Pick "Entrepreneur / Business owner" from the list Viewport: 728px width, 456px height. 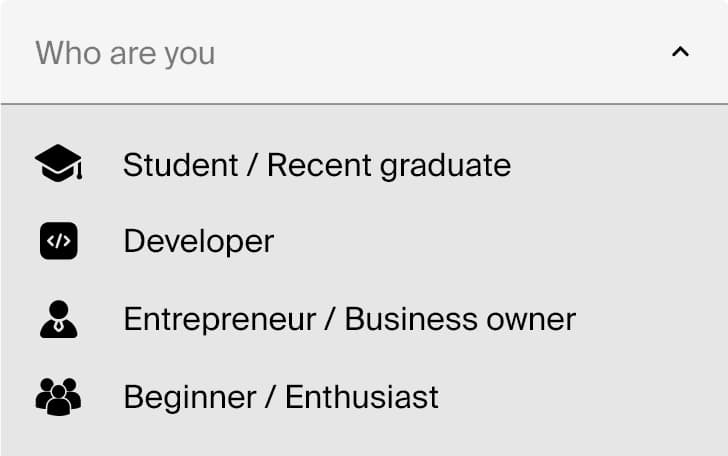click(x=364, y=319)
